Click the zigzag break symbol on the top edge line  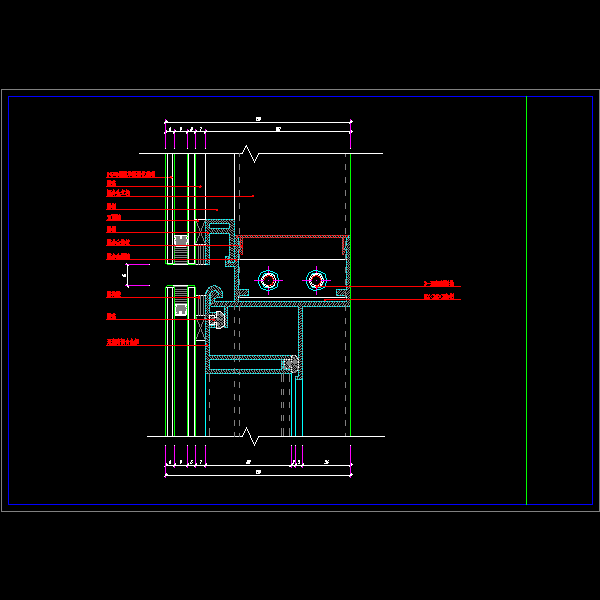click(249, 154)
